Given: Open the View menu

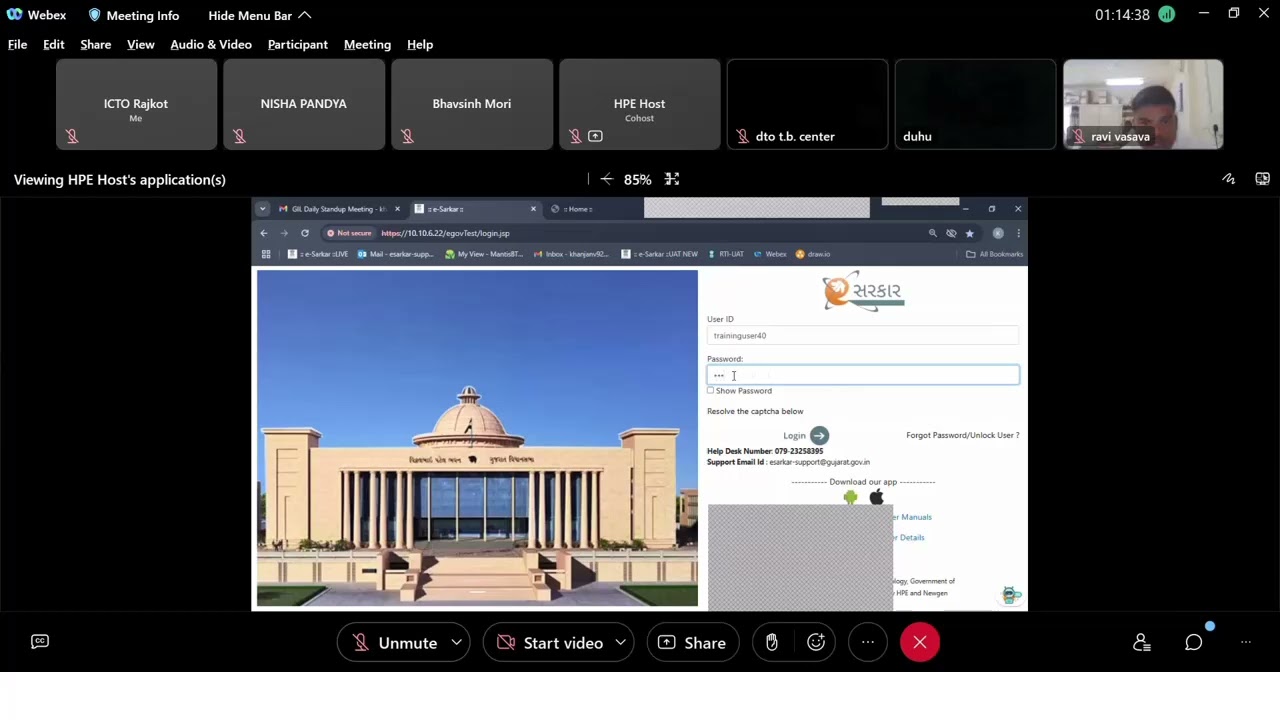Looking at the screenshot, I should point(140,44).
